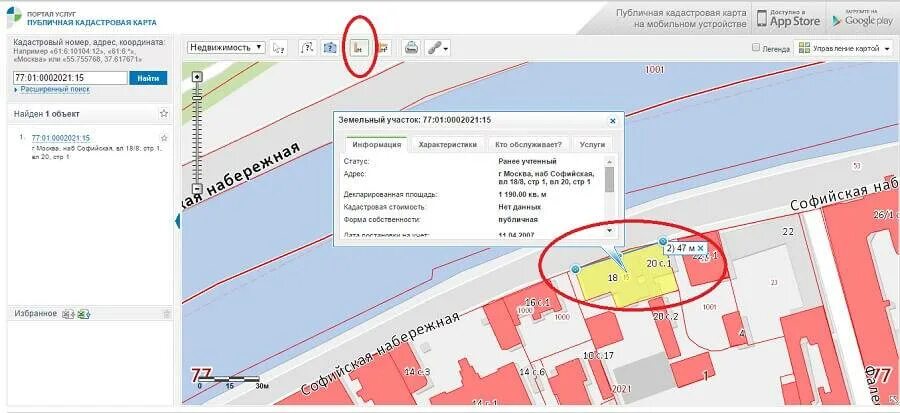900x413 pixels.
Task: Activate the area measurement tool
Action: (x=383, y=48)
